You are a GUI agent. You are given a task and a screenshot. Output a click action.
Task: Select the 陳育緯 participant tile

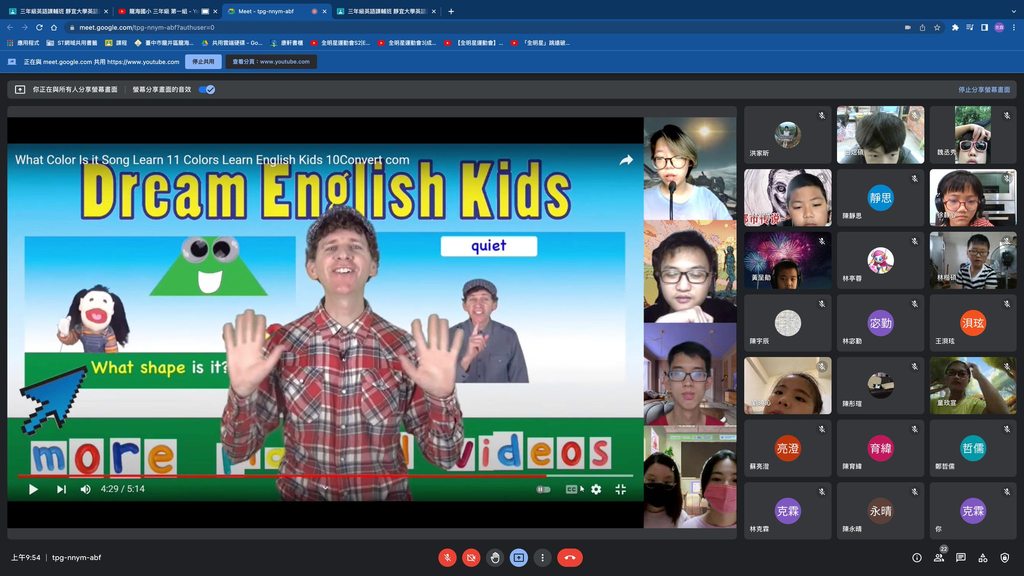pyautogui.click(x=880, y=449)
